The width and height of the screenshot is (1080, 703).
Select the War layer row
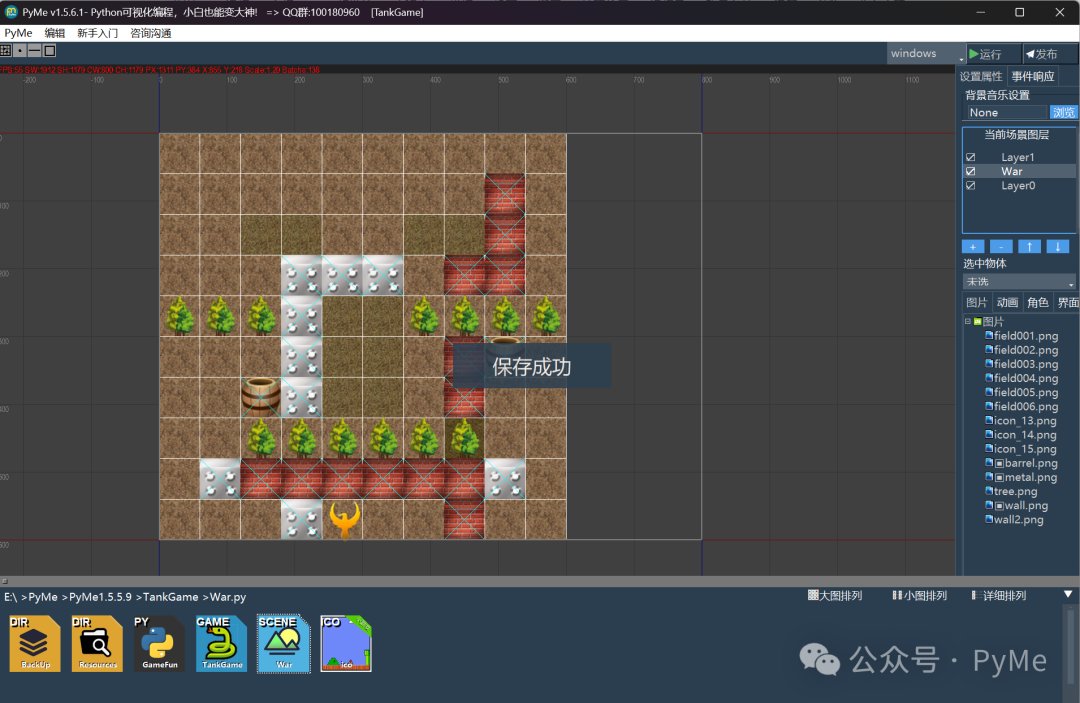pos(1019,171)
